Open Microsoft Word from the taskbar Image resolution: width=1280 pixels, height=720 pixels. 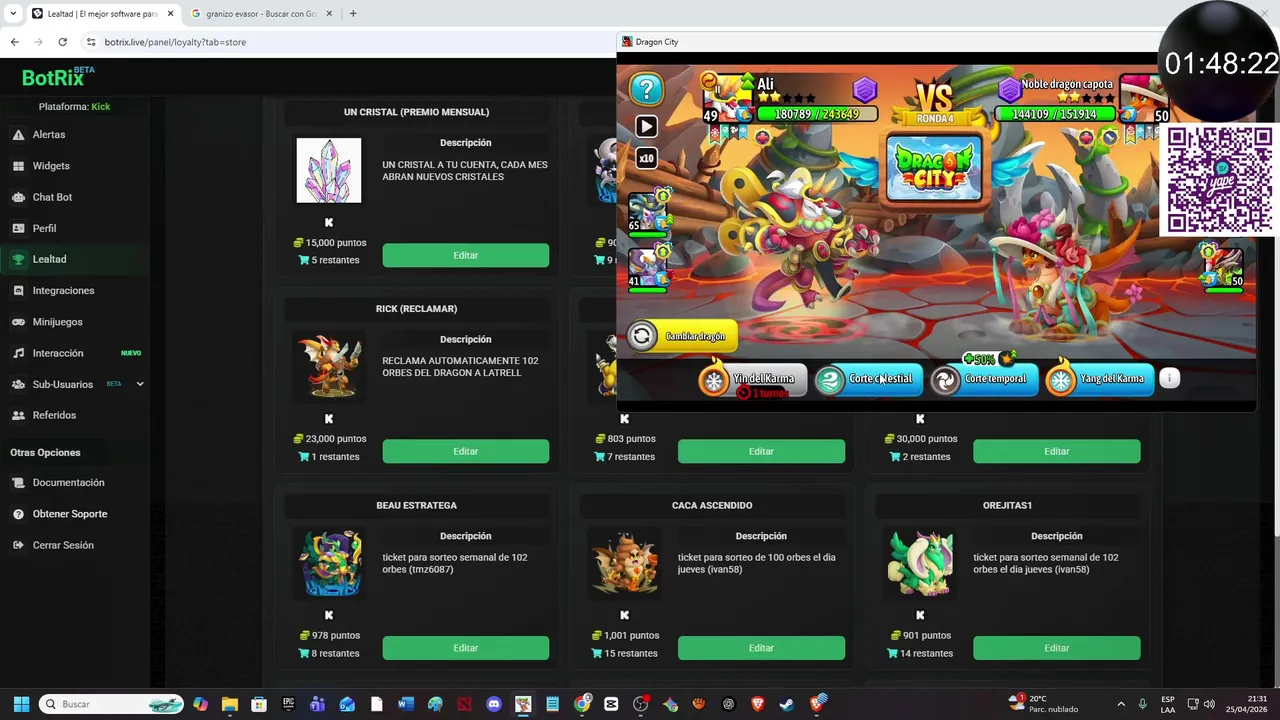pyautogui.click(x=406, y=704)
